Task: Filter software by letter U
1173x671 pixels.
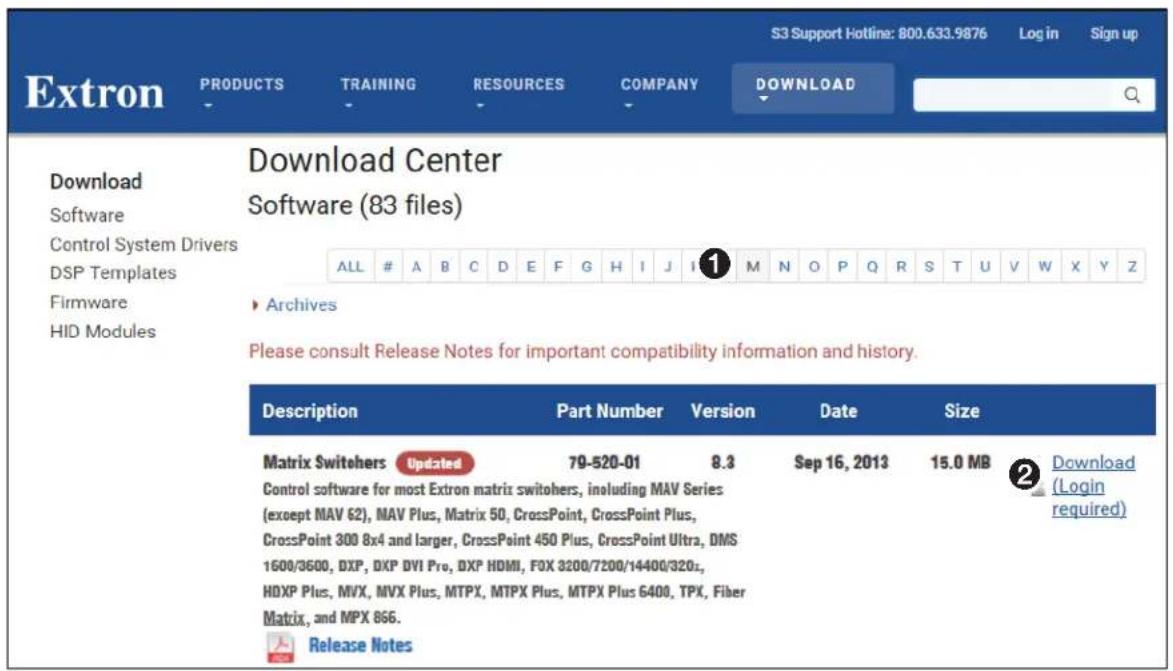Action: 984,266
